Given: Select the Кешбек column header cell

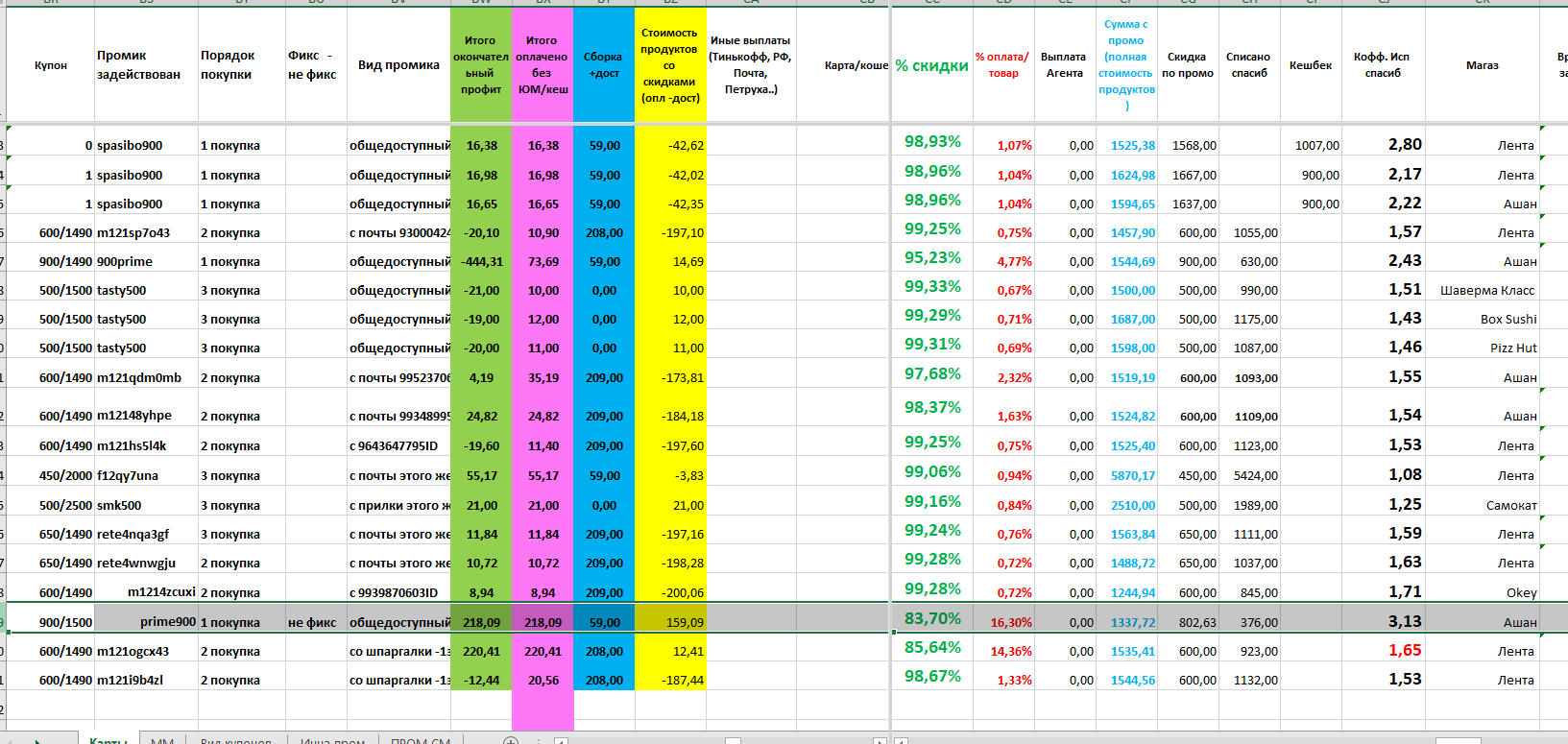Looking at the screenshot, I should pyautogui.click(x=1311, y=65).
